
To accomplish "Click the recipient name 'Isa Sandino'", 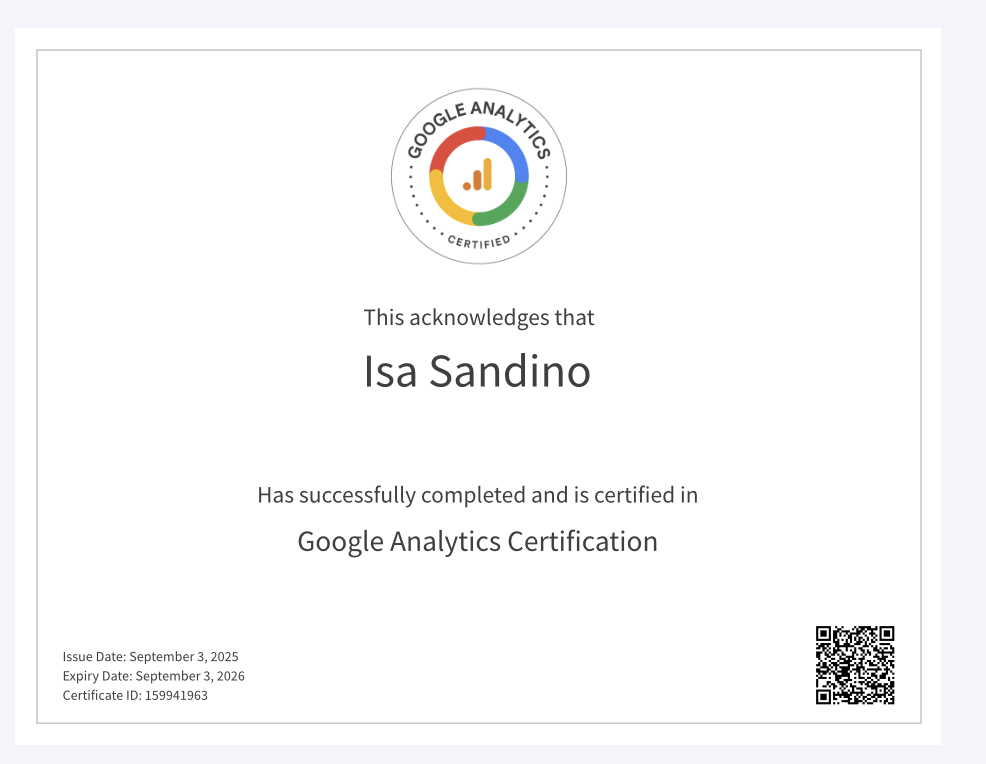I will click(x=477, y=372).
